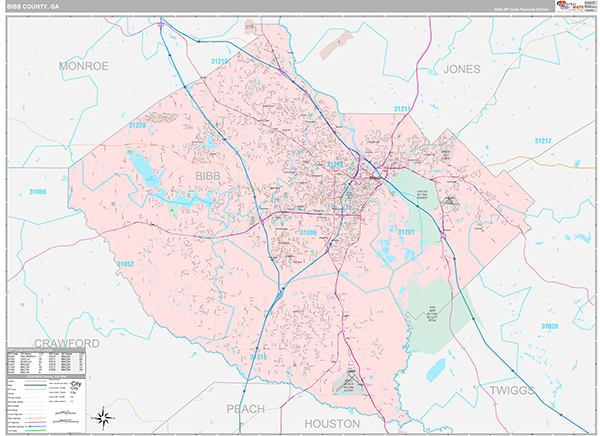Click the JONES county label
Screen dimensions: 600x436
click(x=461, y=69)
